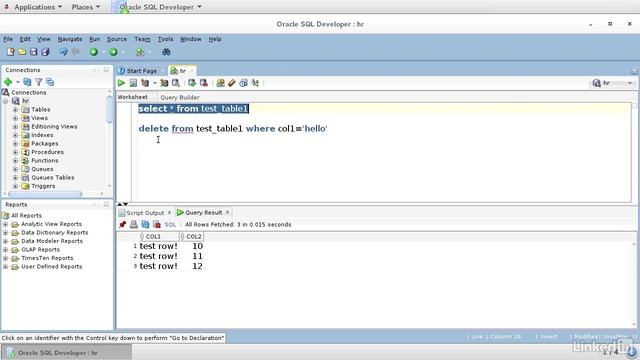Viewport: 640px width, 360px height.
Task: Click the Rollback icon
Action: click(204, 83)
